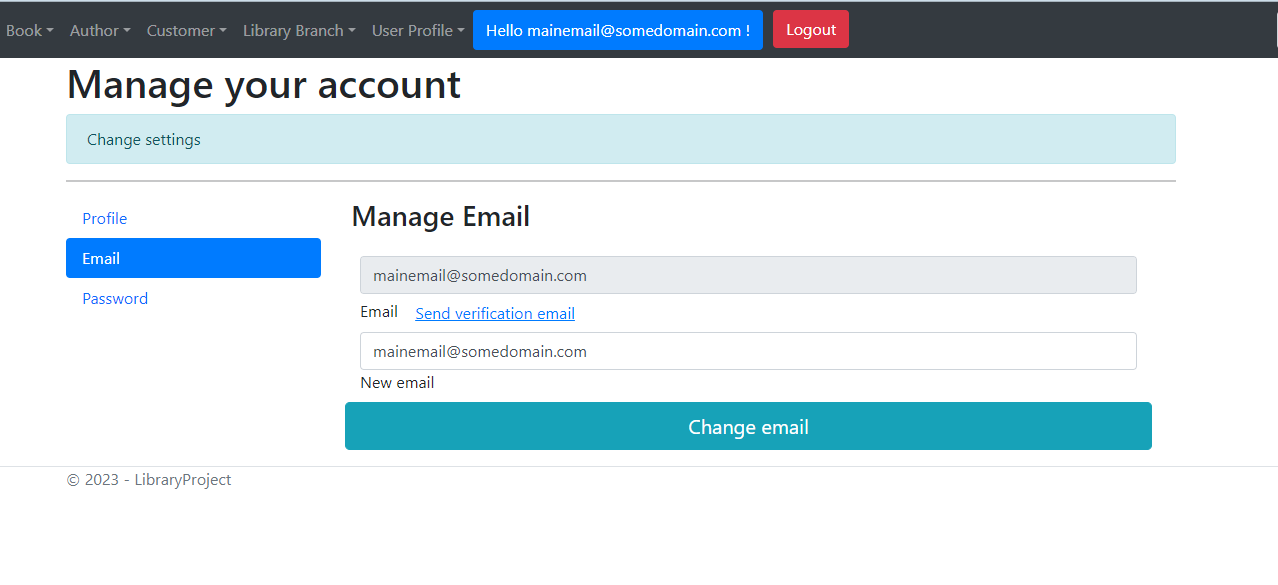Click the New email input field
This screenshot has height=585, width=1278.
tap(748, 351)
